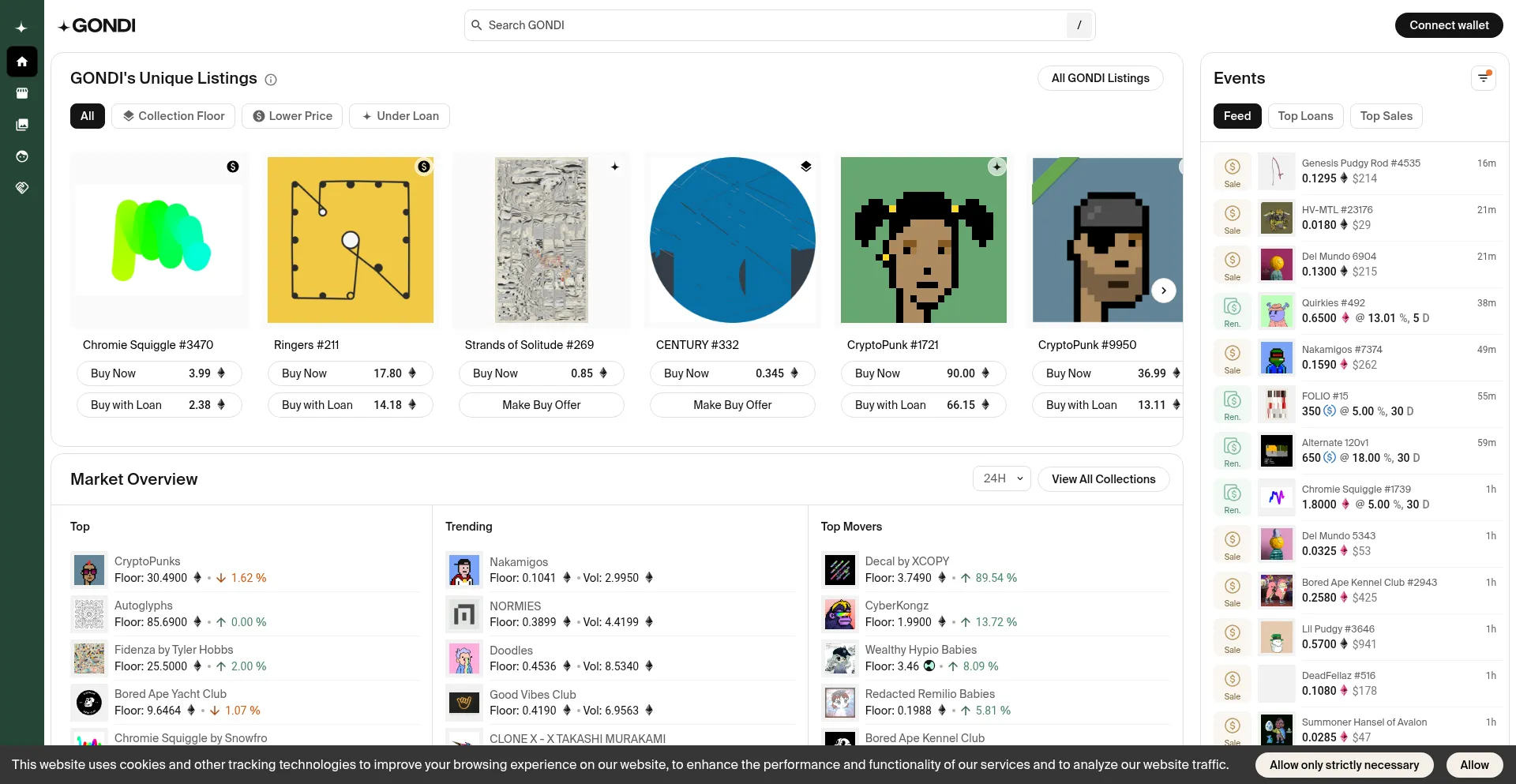Screen dimensions: 1516x784
Task: Open the marketplace store icon in sidebar
Action: 22,93
